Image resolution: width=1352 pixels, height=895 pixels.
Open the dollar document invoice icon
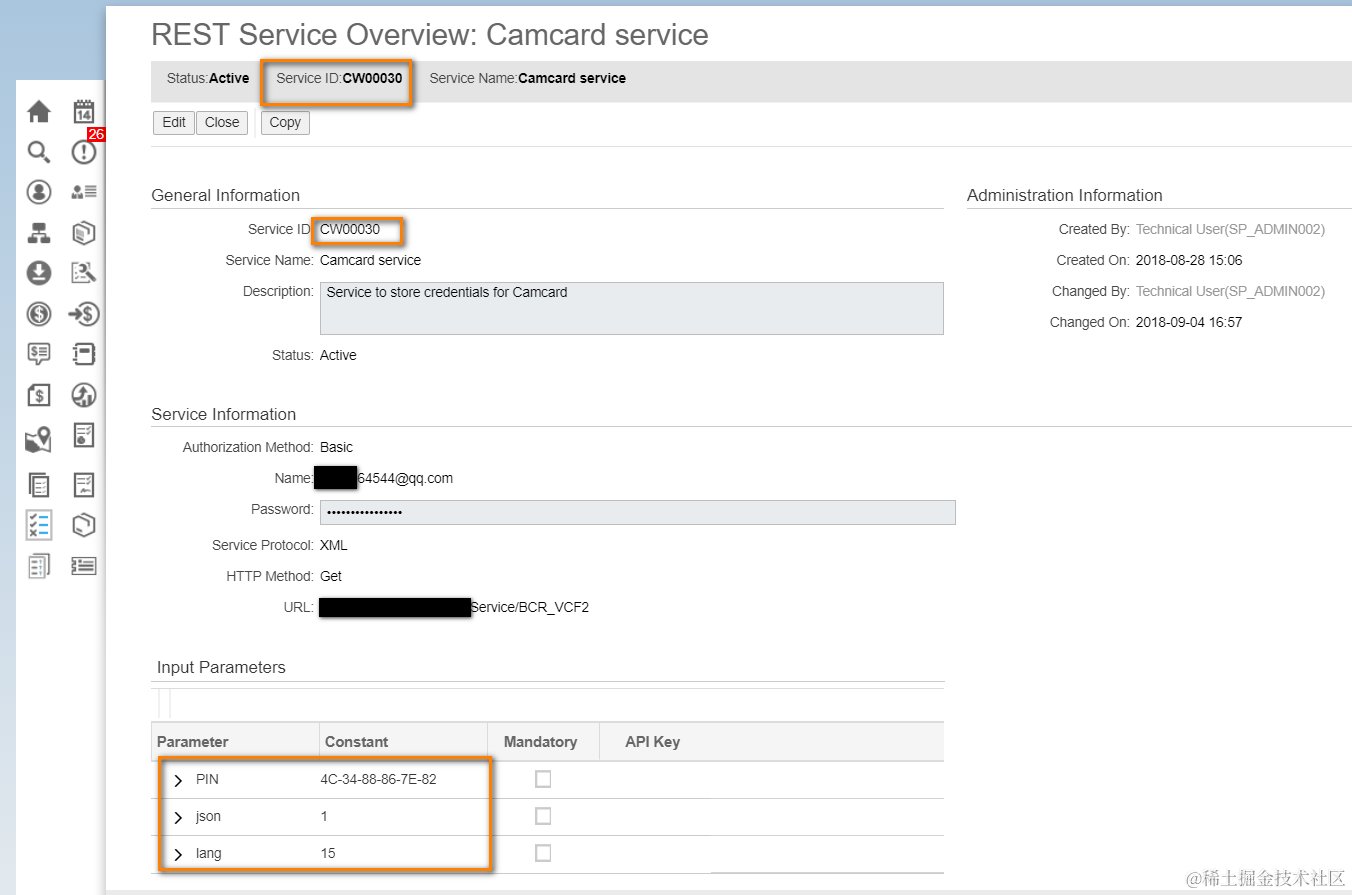point(38,395)
